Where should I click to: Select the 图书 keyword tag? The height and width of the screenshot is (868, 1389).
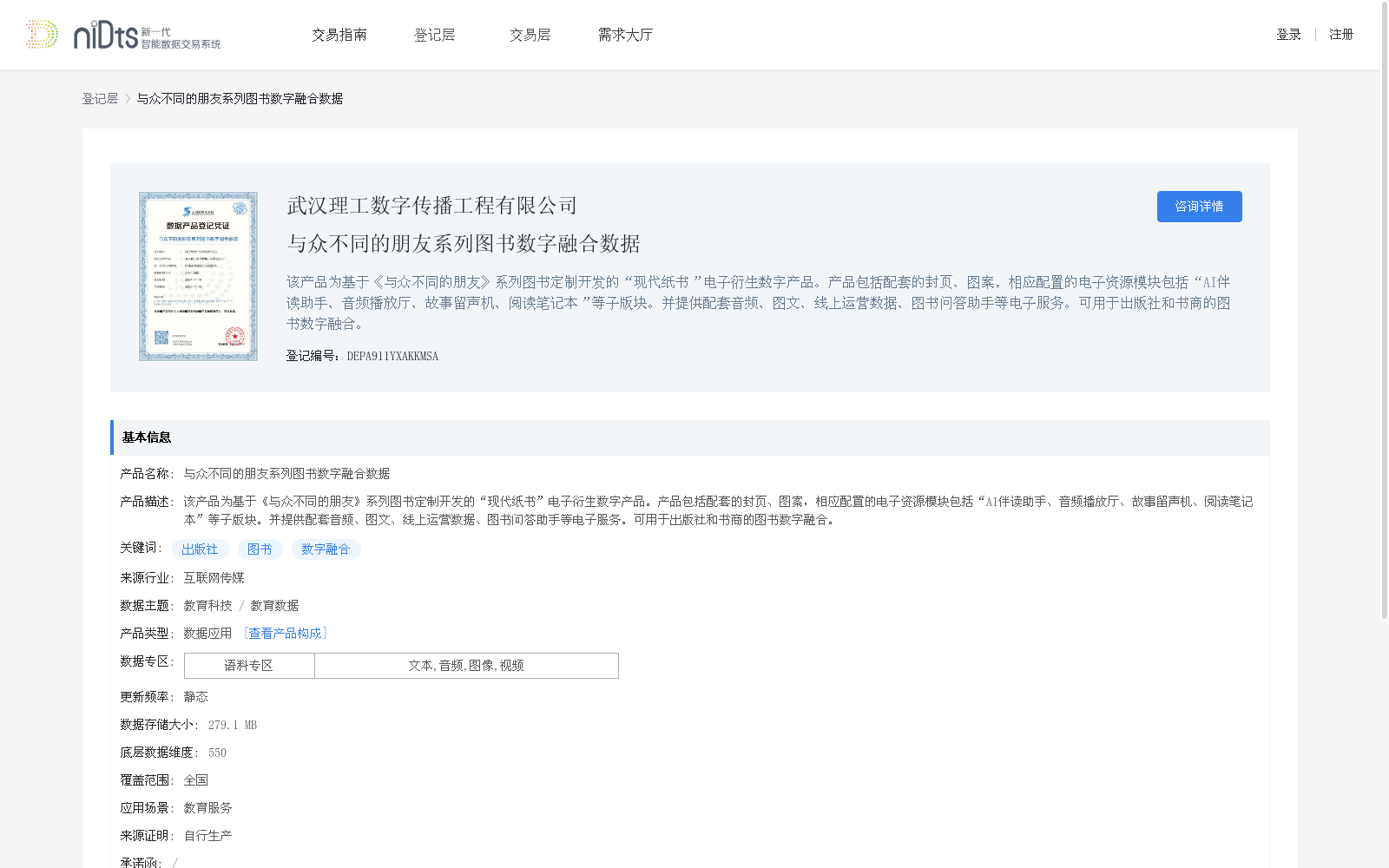260,549
